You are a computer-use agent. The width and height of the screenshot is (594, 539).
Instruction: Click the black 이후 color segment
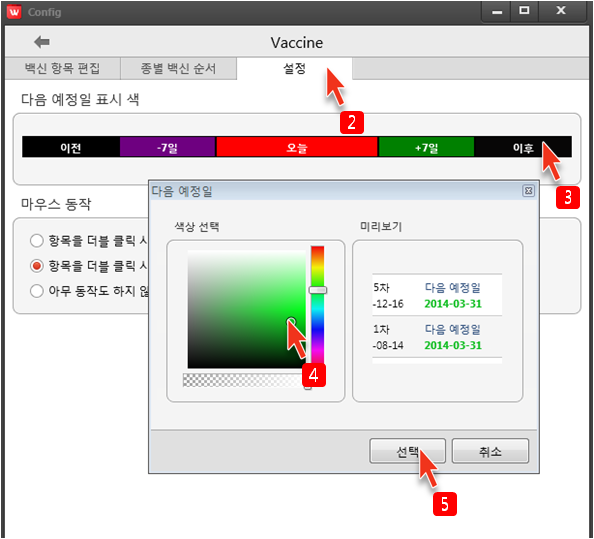click(x=523, y=147)
